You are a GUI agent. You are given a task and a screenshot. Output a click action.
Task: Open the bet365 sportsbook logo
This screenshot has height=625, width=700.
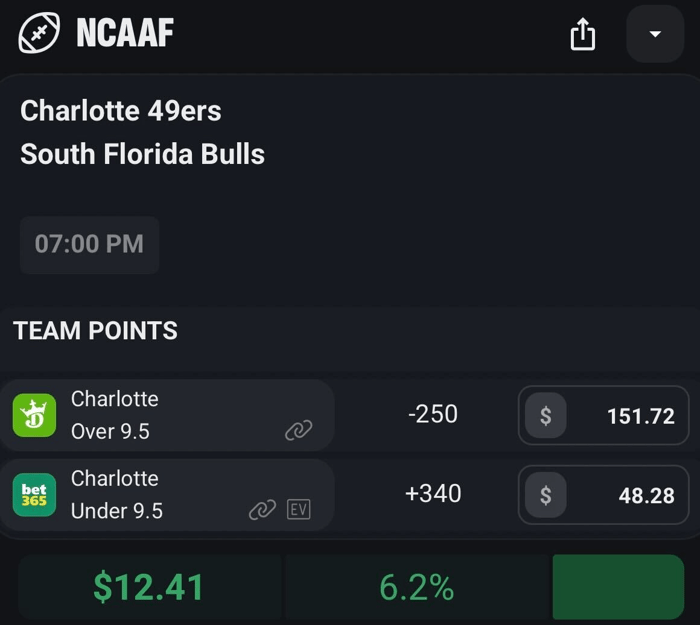tap(34, 495)
